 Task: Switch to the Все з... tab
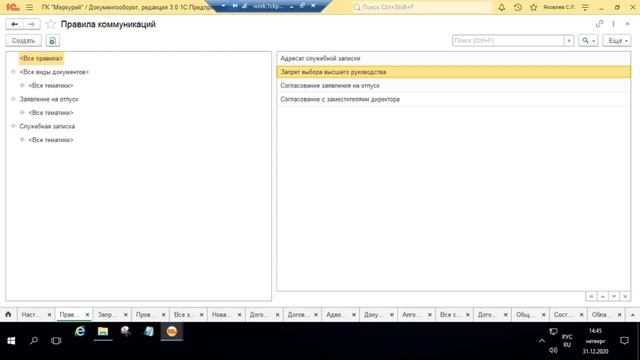[x=182, y=315]
